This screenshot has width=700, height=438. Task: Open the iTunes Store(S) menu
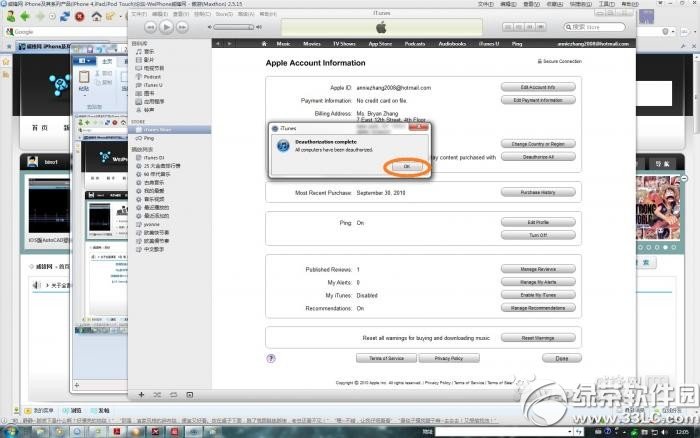pyautogui.click(x=225, y=14)
